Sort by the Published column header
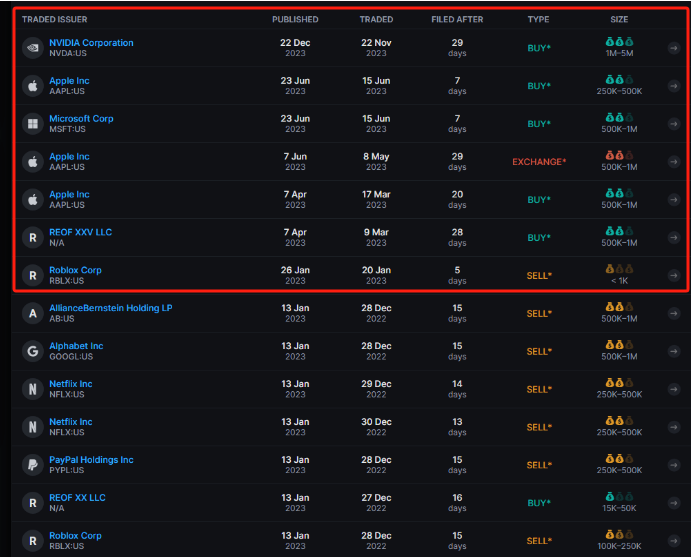 point(295,19)
